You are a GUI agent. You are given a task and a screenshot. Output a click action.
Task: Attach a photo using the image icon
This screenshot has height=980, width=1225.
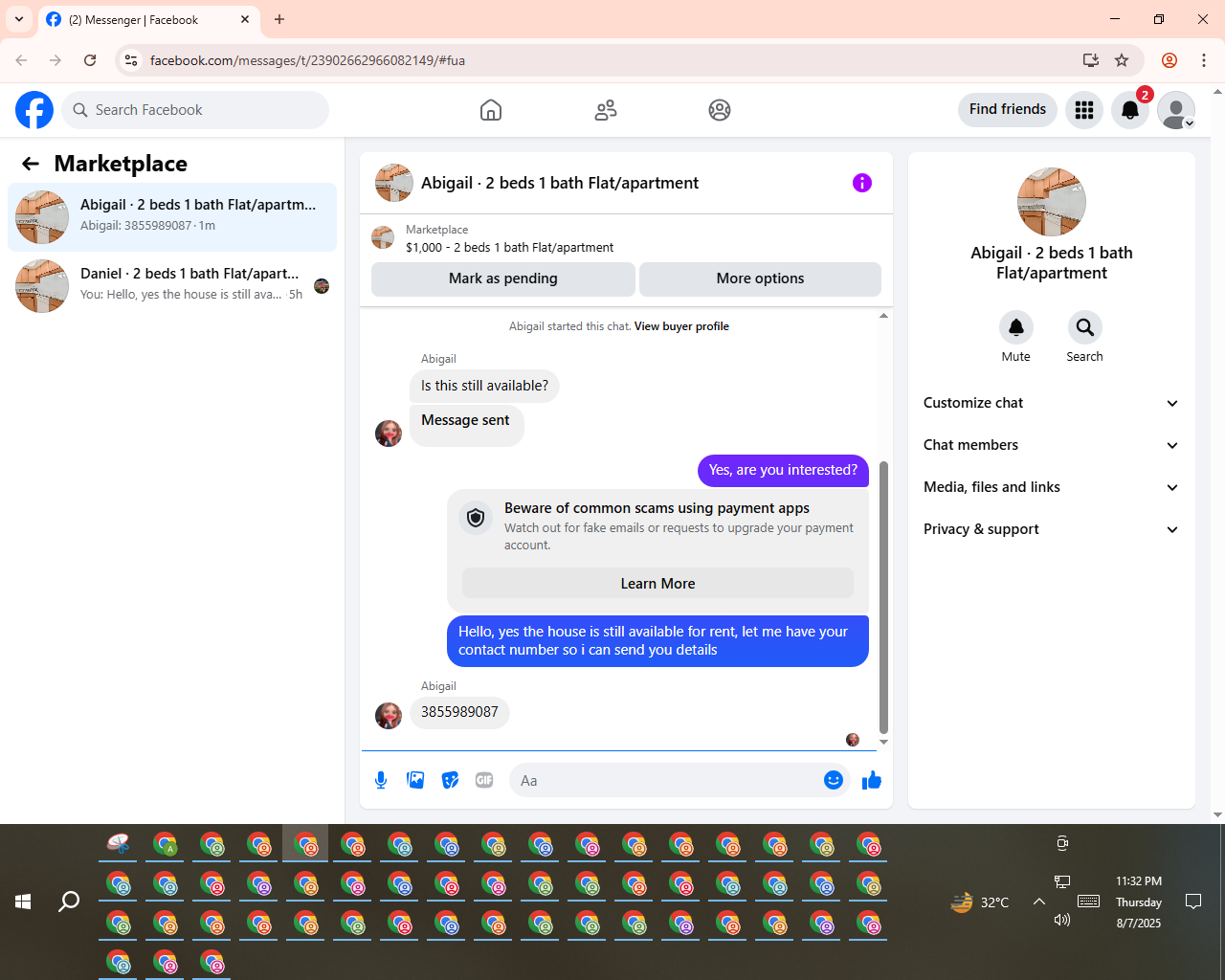[415, 780]
